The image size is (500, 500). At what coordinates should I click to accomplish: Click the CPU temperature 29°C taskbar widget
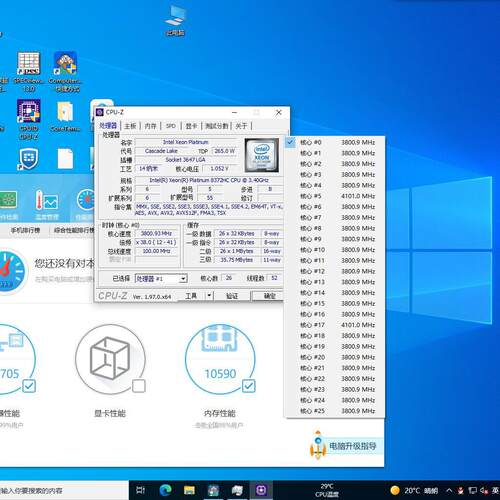point(327,490)
